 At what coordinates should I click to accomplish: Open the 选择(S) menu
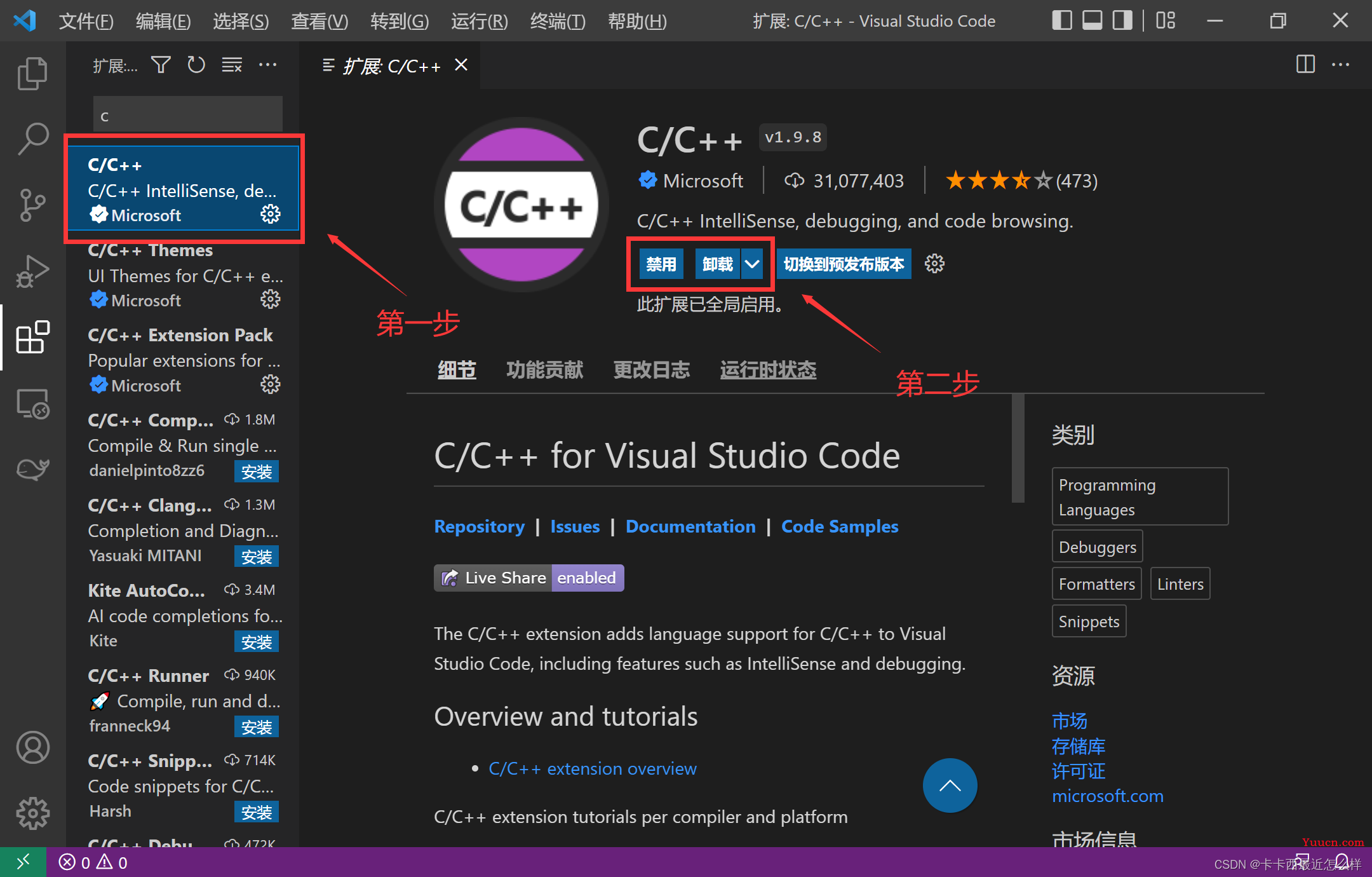pyautogui.click(x=241, y=21)
